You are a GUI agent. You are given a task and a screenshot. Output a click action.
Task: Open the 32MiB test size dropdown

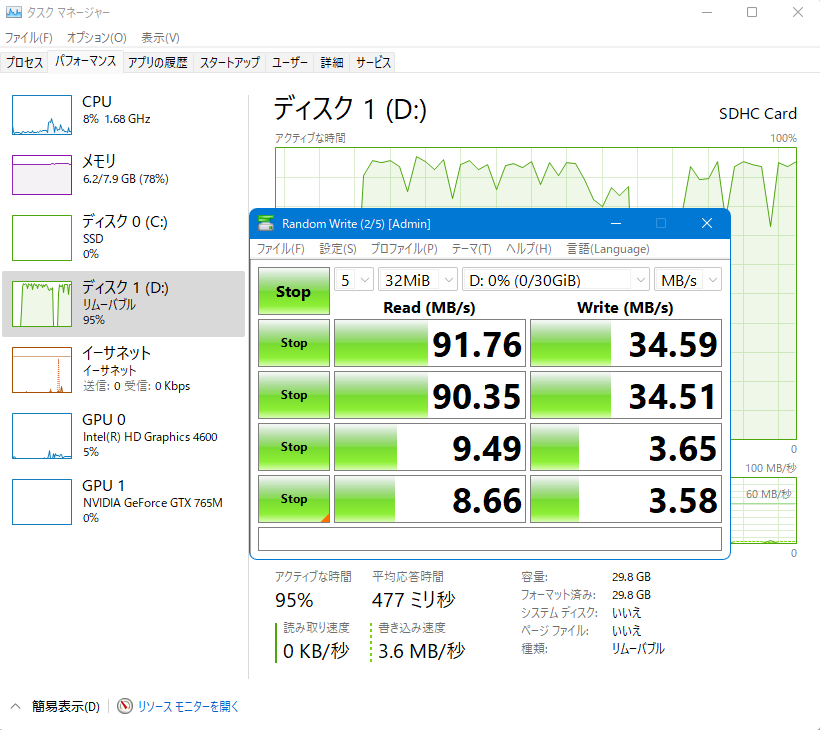(418, 280)
